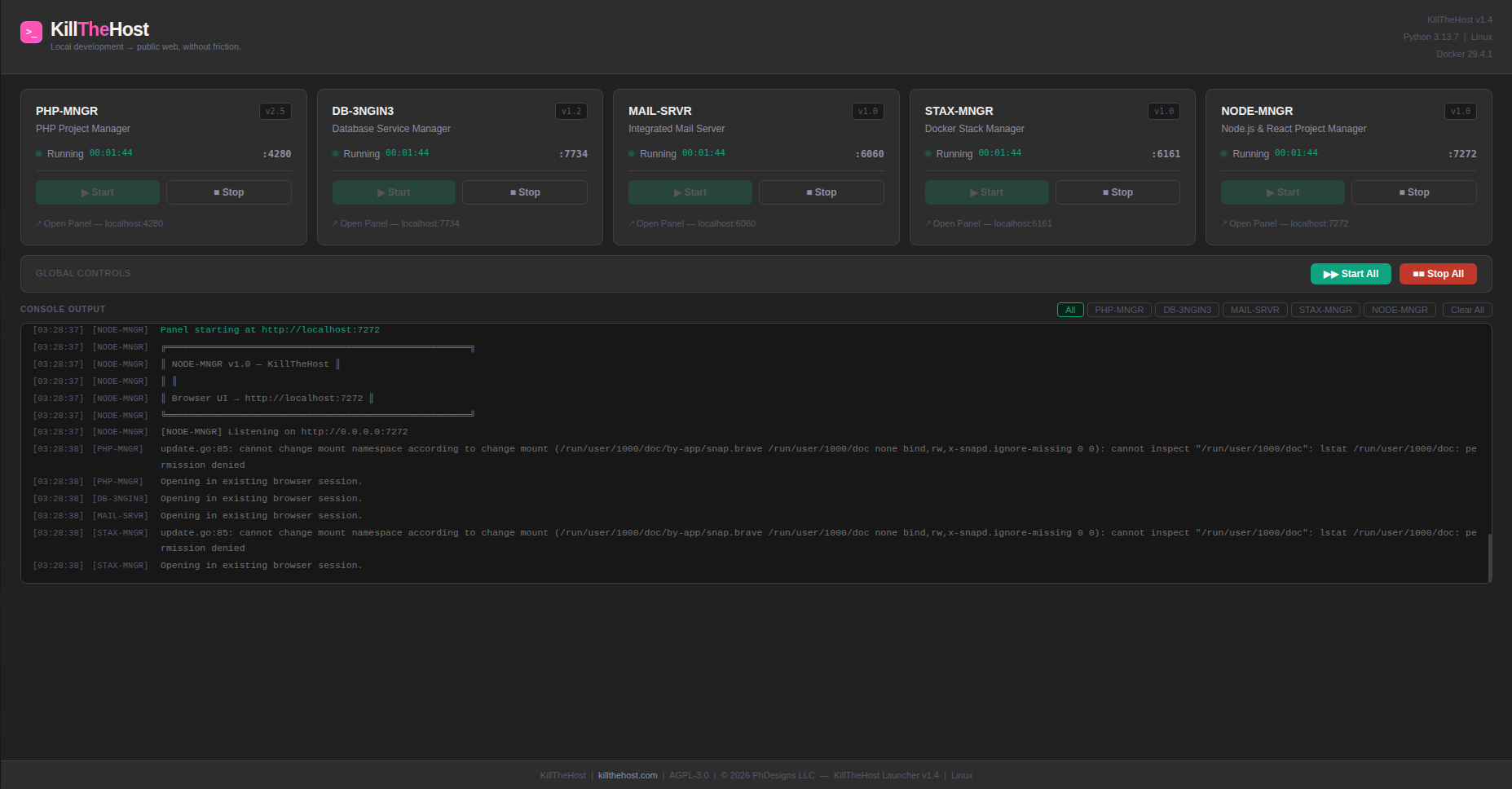Click the DB-3NGIN3 green running status dot
Viewport: 1512px width, 789px height.
point(336,153)
